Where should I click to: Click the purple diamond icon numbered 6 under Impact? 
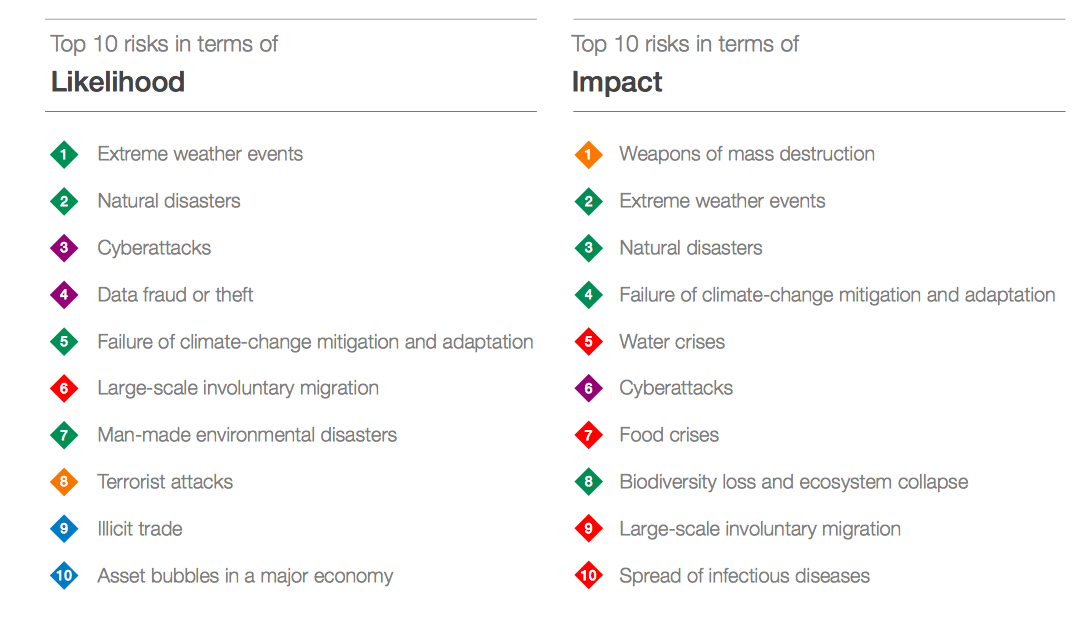coord(588,389)
